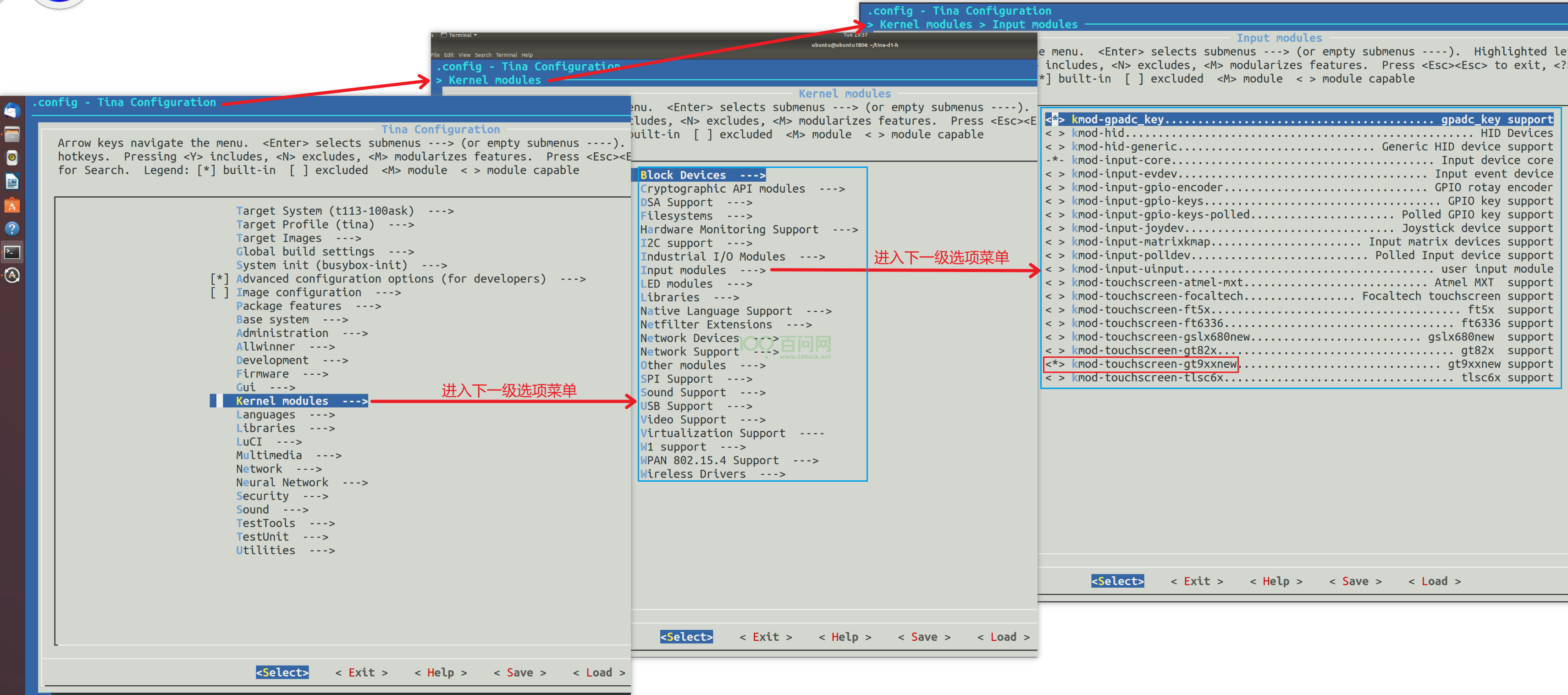Screen dimensions: 1568x695
Task: Open the Files manager dock icon
Action: 12,134
